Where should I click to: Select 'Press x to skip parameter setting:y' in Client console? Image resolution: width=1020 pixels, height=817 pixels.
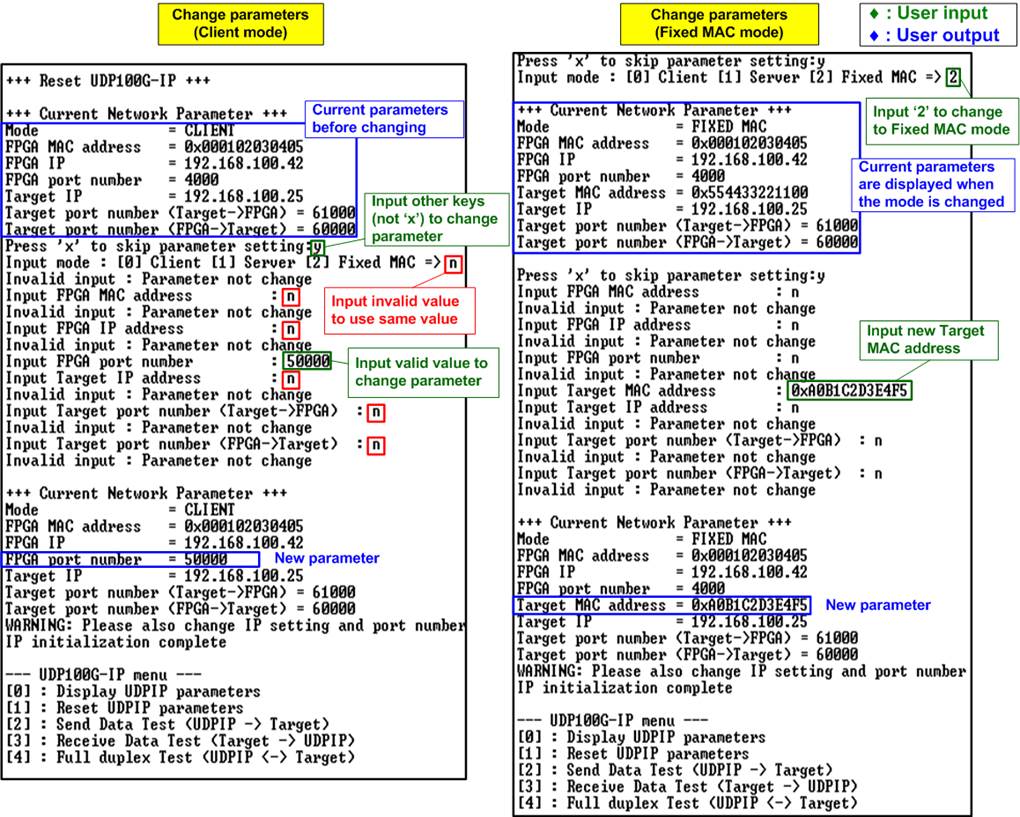point(165,247)
